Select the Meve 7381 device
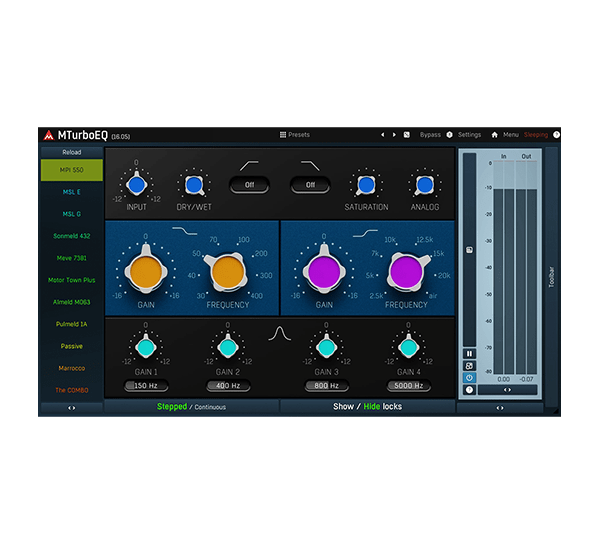 72,258
